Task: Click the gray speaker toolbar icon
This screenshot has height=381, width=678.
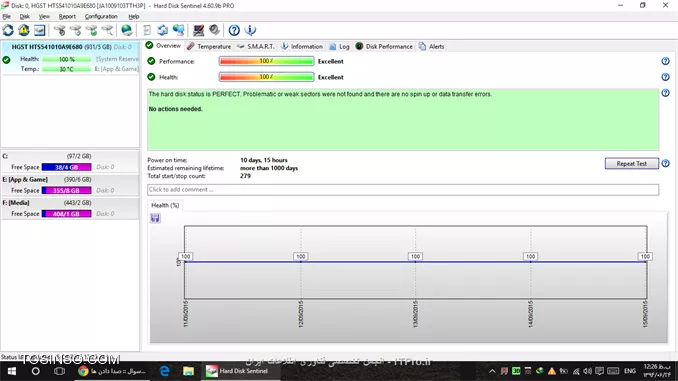Action: [x=214, y=30]
